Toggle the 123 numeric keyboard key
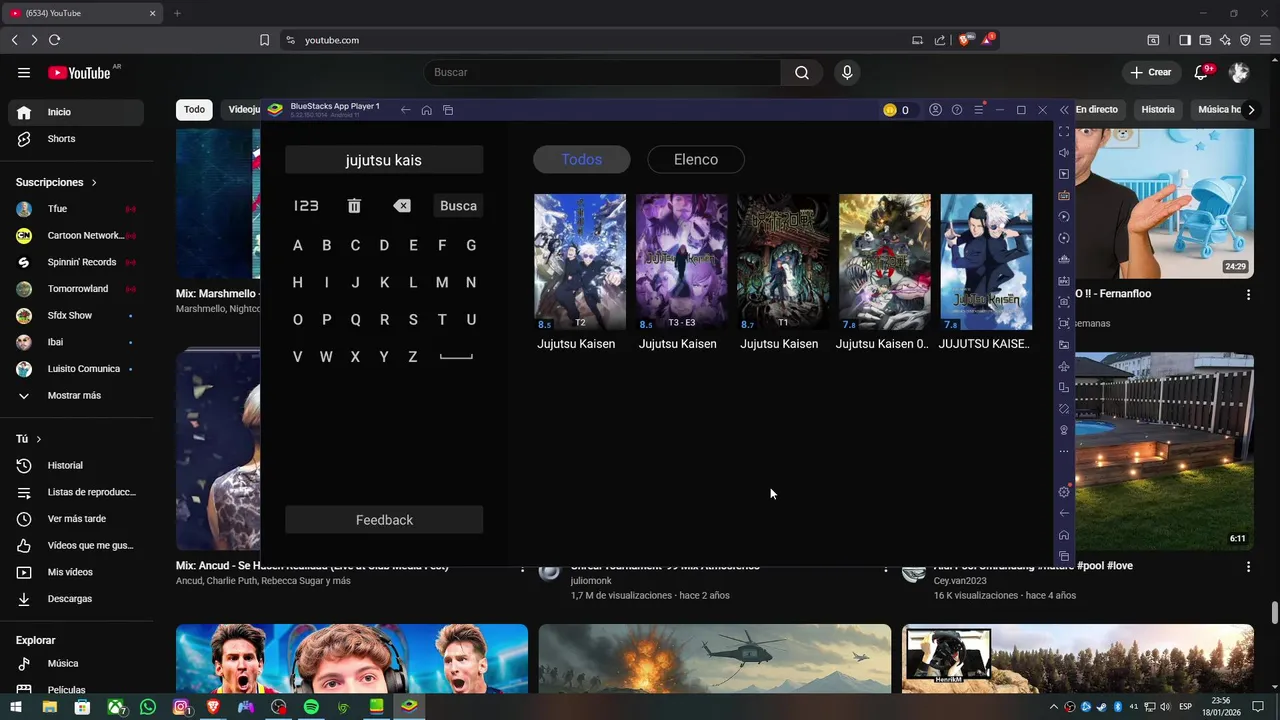1280x720 pixels. pyautogui.click(x=306, y=205)
